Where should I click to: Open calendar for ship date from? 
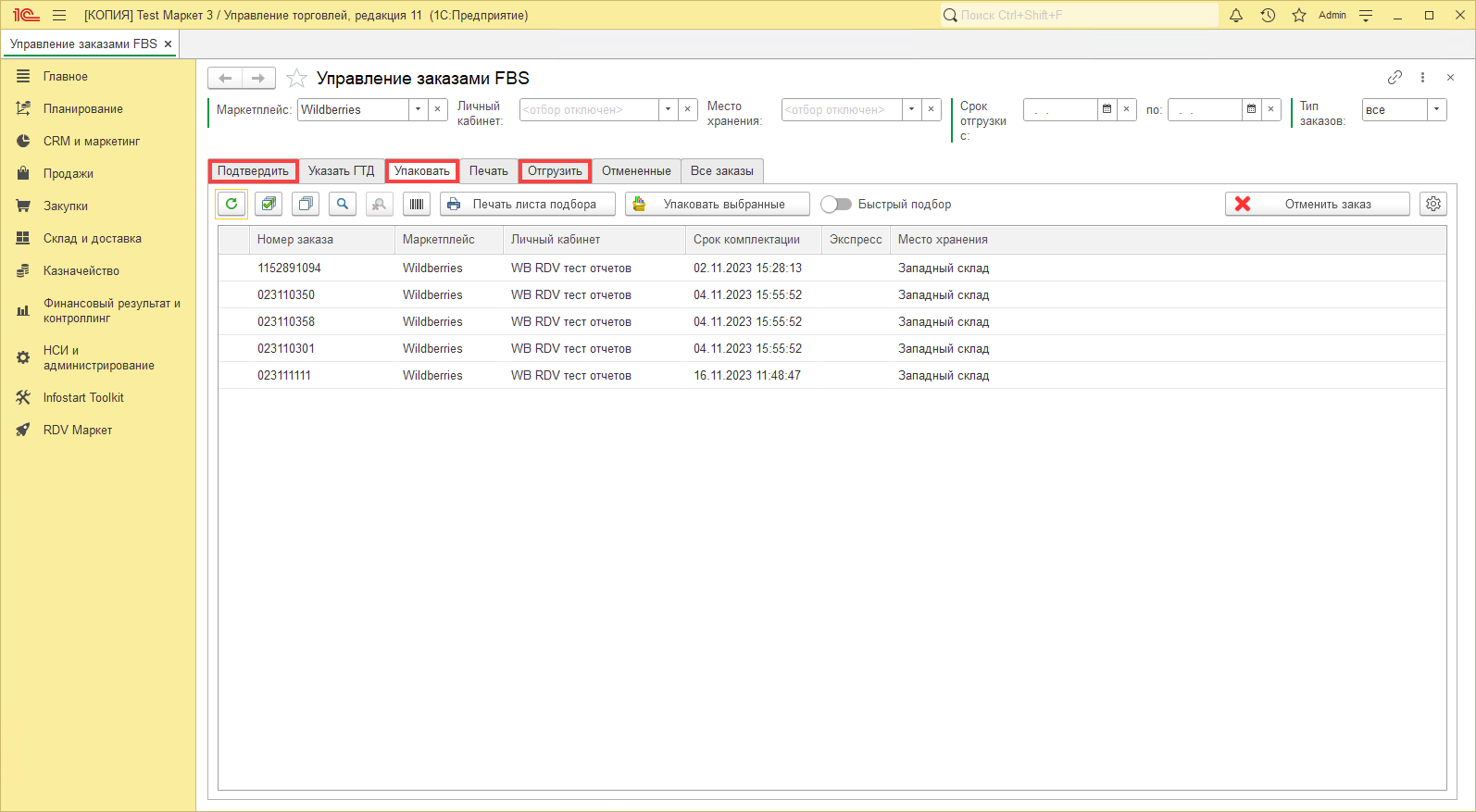(x=1107, y=109)
